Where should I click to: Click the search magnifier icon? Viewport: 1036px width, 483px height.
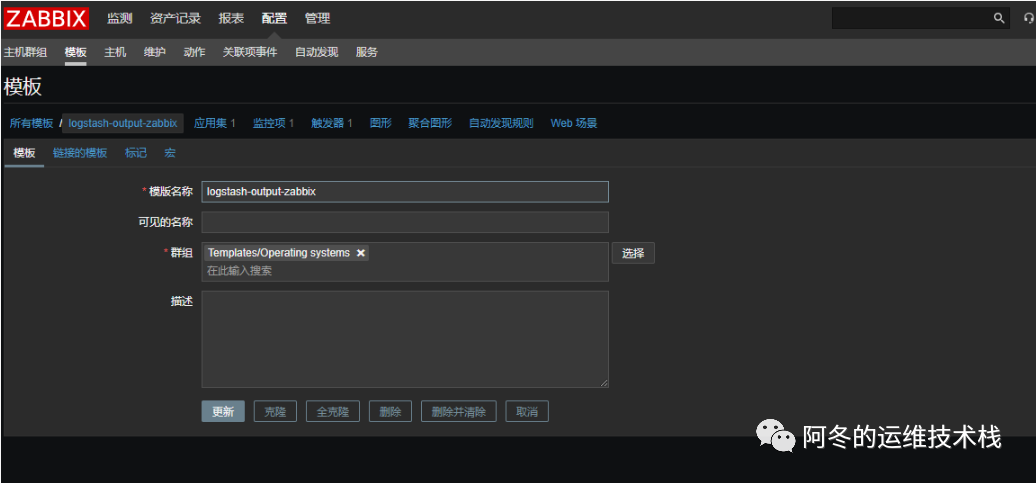click(999, 19)
